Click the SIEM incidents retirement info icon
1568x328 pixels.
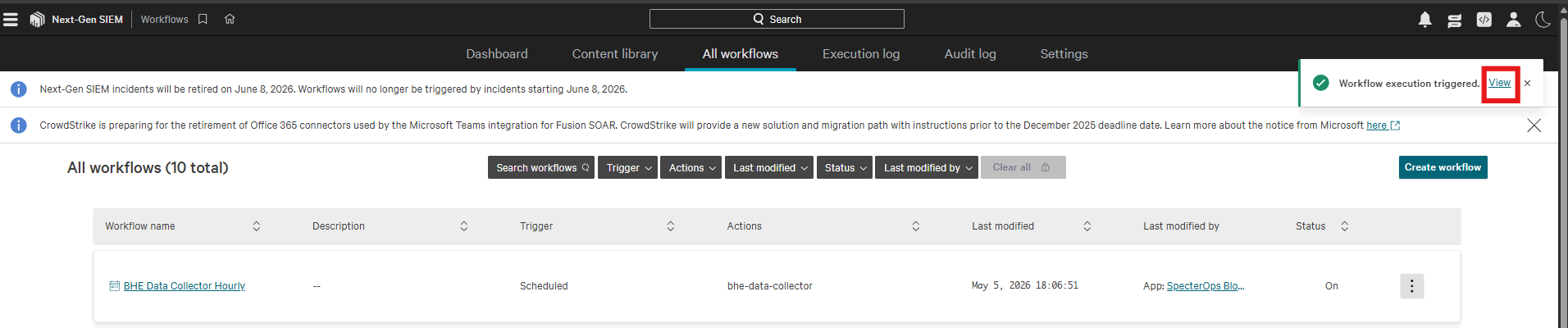pyautogui.click(x=18, y=89)
